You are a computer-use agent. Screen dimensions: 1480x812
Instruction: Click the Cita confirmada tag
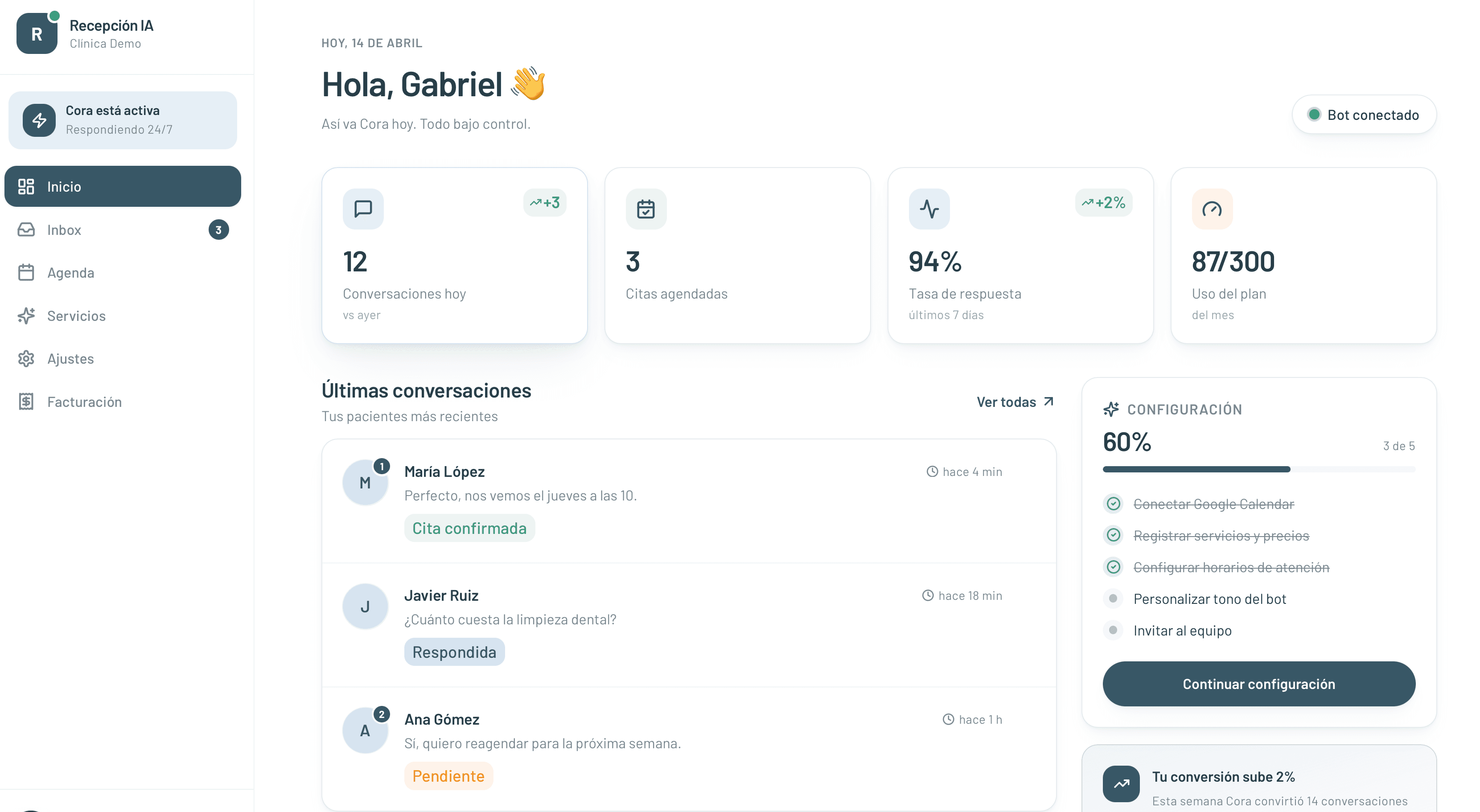click(x=469, y=528)
